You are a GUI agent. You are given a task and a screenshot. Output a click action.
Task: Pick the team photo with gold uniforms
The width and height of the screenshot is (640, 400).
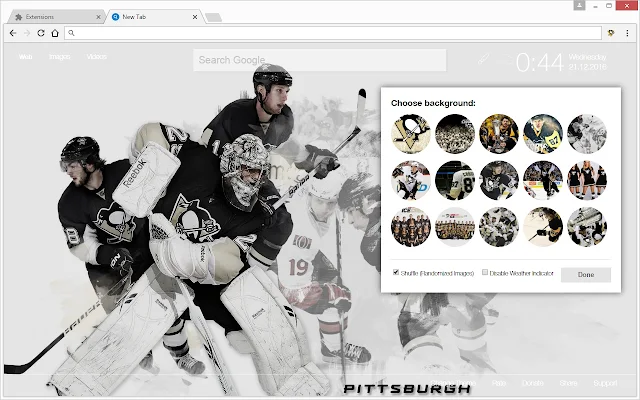(455, 227)
